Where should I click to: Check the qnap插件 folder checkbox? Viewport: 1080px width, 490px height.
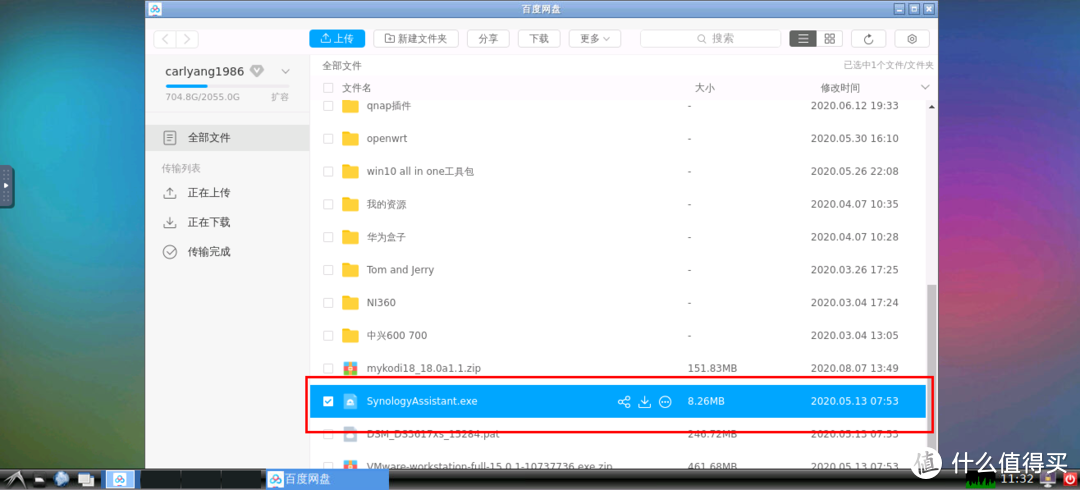click(x=328, y=106)
